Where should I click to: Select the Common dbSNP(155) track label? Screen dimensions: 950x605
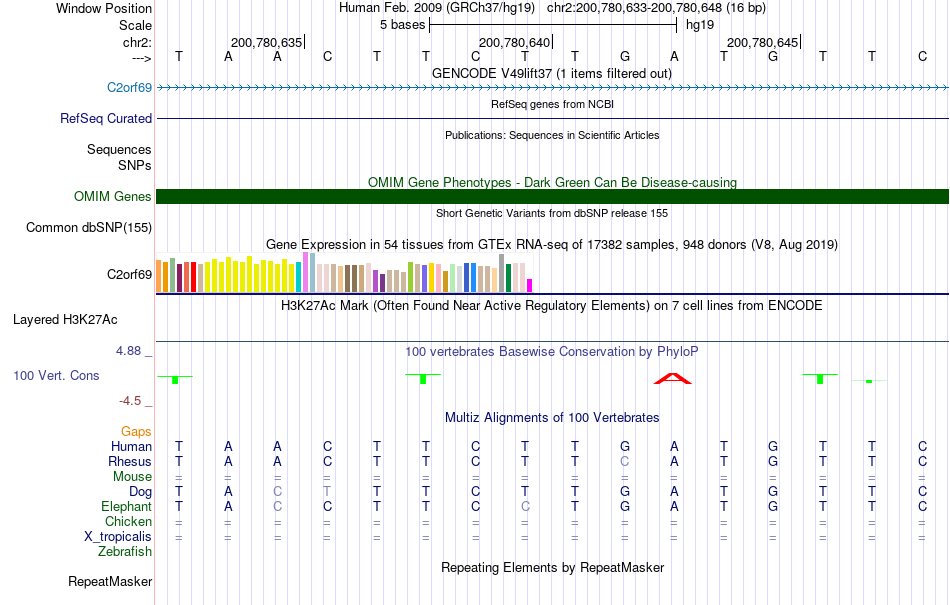[x=88, y=228]
